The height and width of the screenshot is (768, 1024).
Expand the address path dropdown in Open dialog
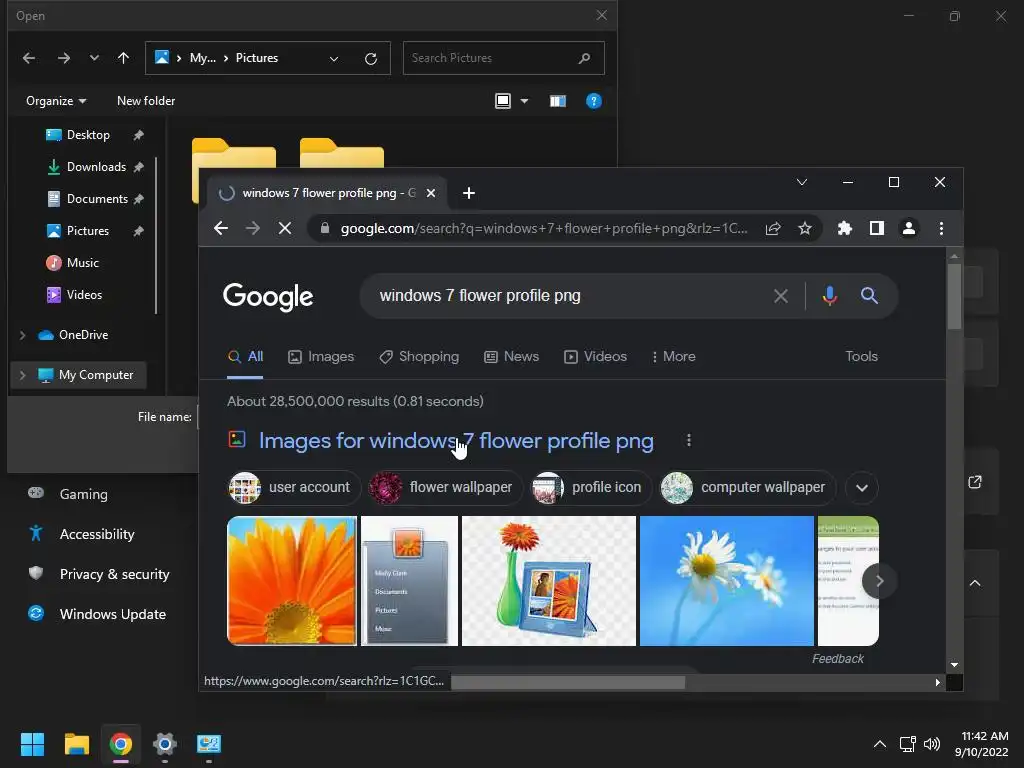[334, 59]
